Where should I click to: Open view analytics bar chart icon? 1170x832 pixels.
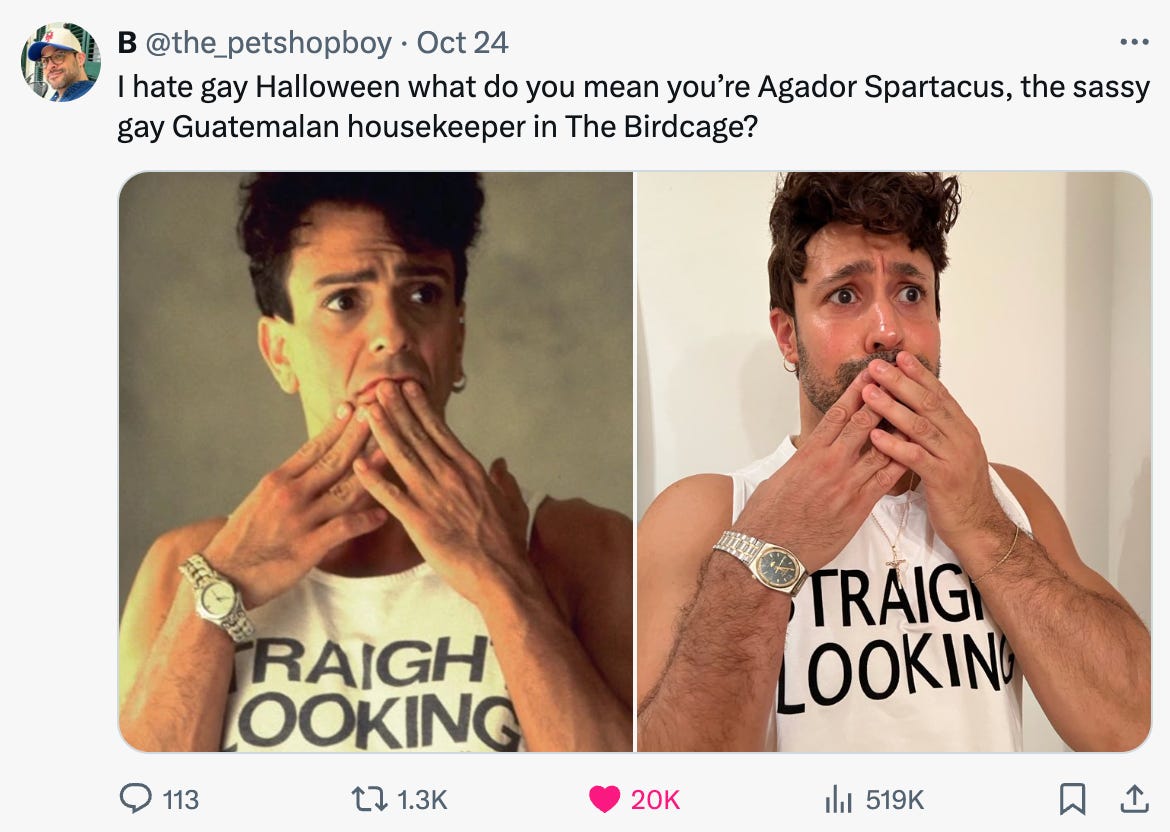coord(839,799)
